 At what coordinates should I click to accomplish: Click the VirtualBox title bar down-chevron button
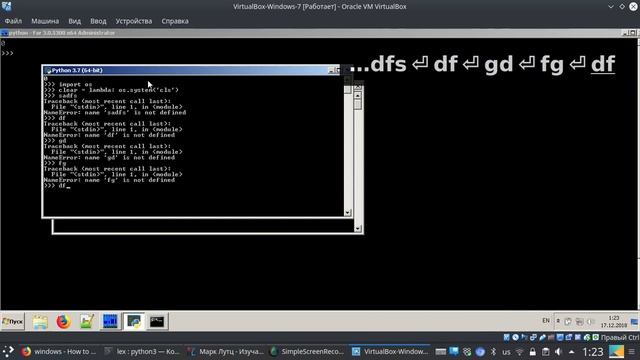click(x=611, y=7)
